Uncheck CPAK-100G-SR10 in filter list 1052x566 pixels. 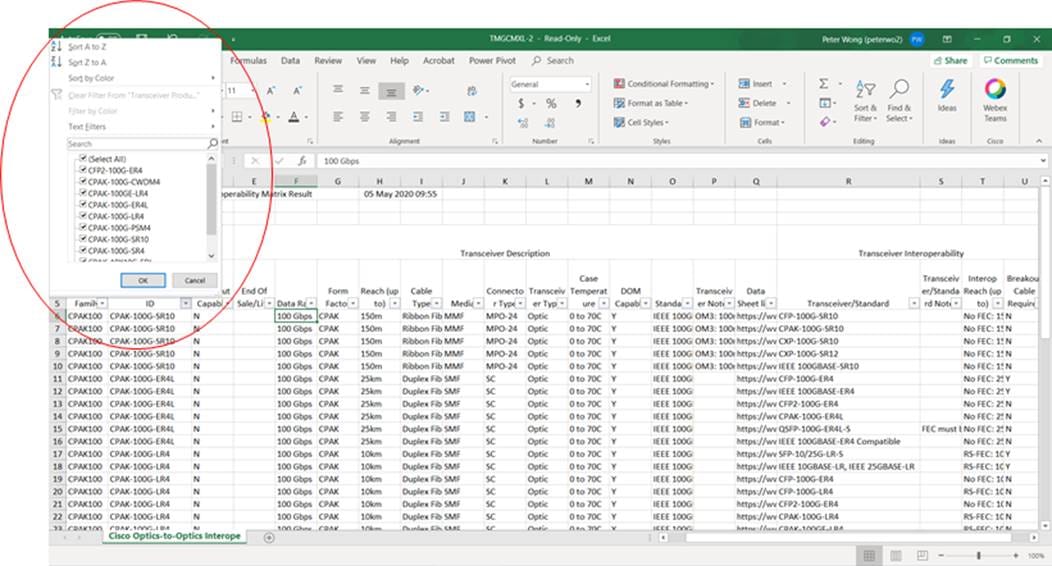[83, 239]
